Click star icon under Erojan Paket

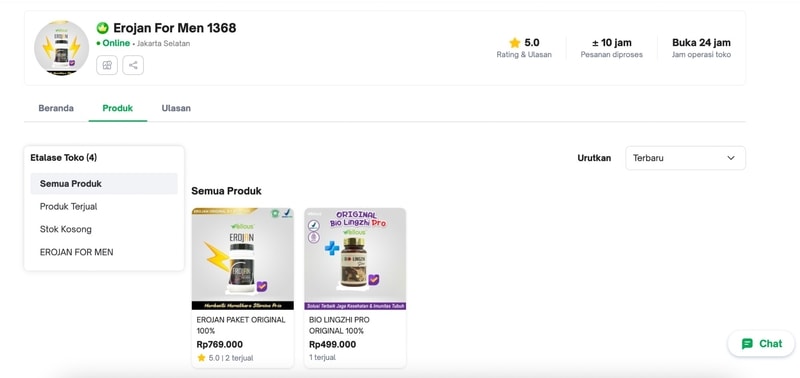pyautogui.click(x=202, y=358)
